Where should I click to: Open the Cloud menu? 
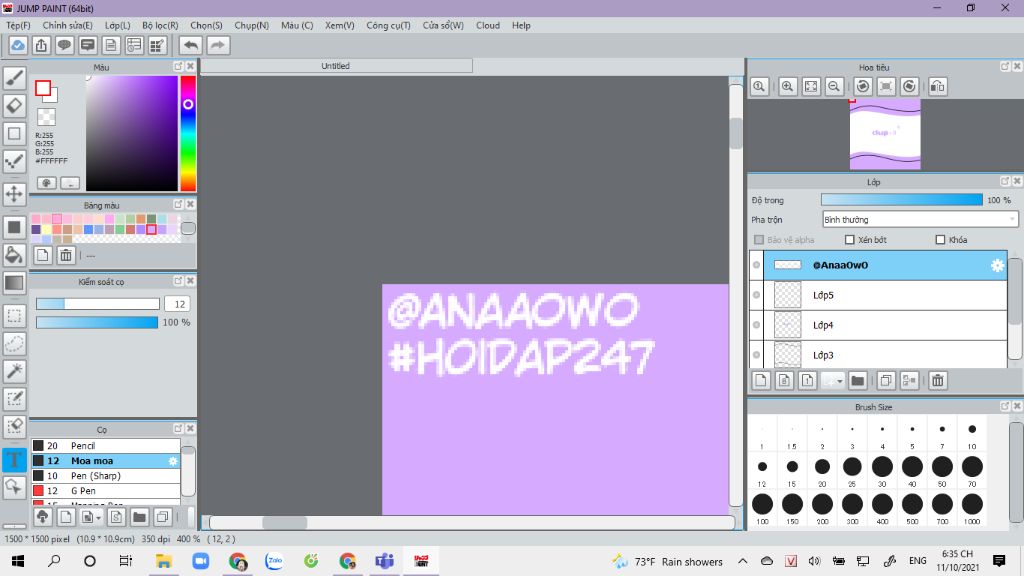pyautogui.click(x=488, y=25)
